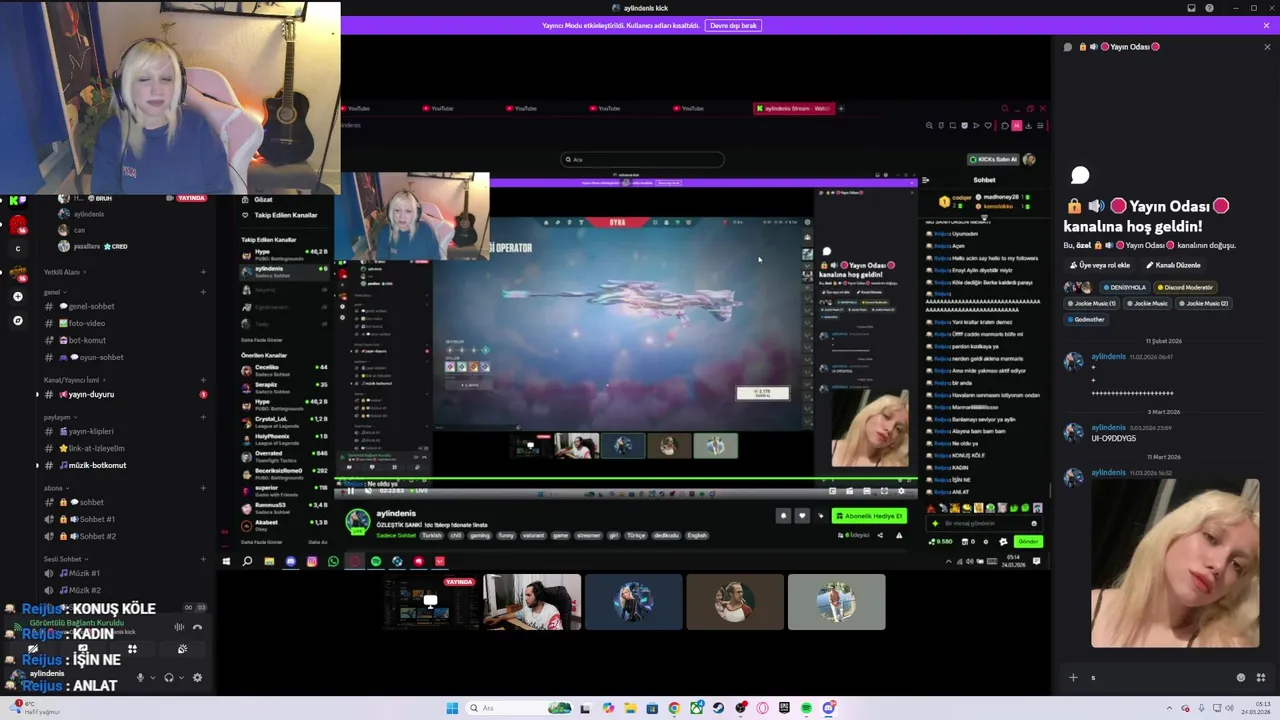
Task: Click "Kanalı Düzenle" button
Action: pos(1173,265)
